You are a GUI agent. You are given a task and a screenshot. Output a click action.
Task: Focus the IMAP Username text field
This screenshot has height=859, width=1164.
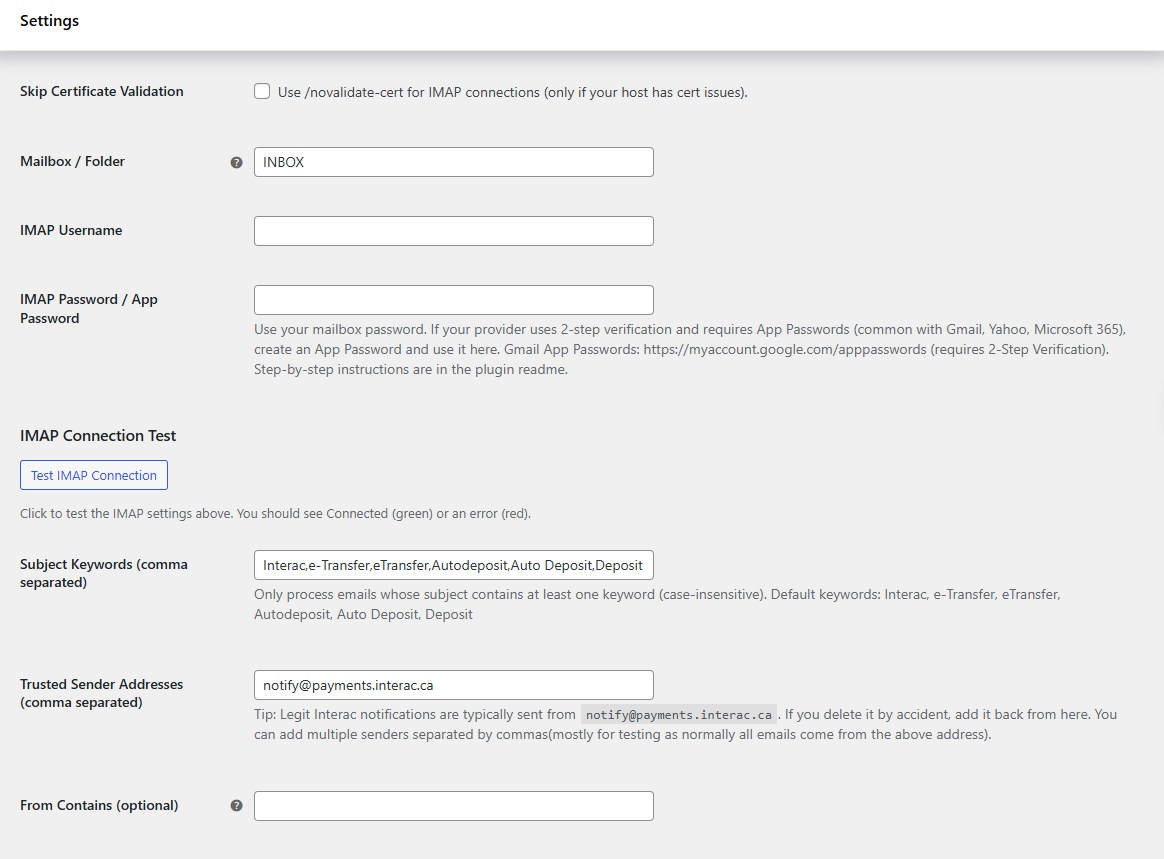click(453, 231)
